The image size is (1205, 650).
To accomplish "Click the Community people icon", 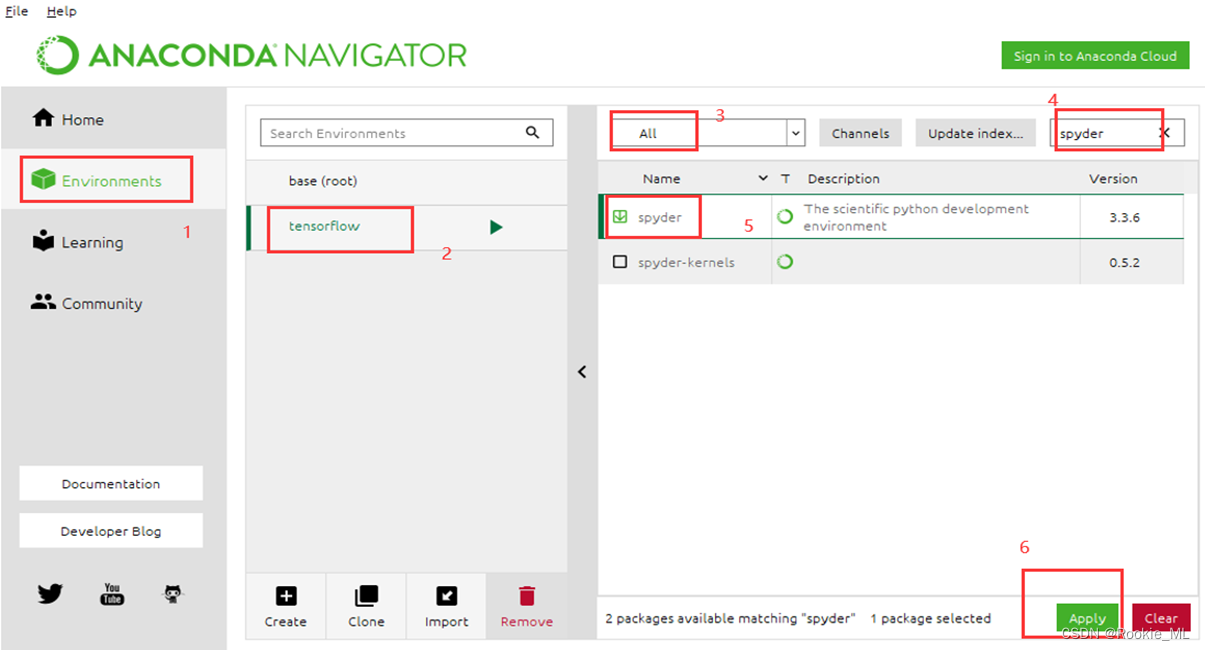I will point(43,302).
